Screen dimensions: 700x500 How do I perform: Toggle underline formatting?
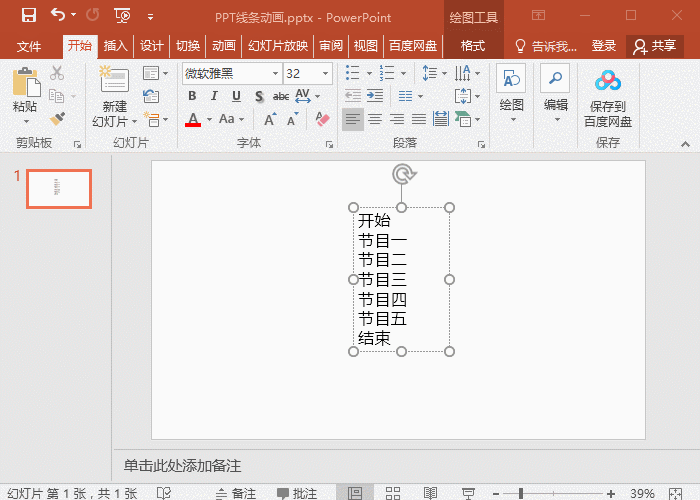[236, 96]
